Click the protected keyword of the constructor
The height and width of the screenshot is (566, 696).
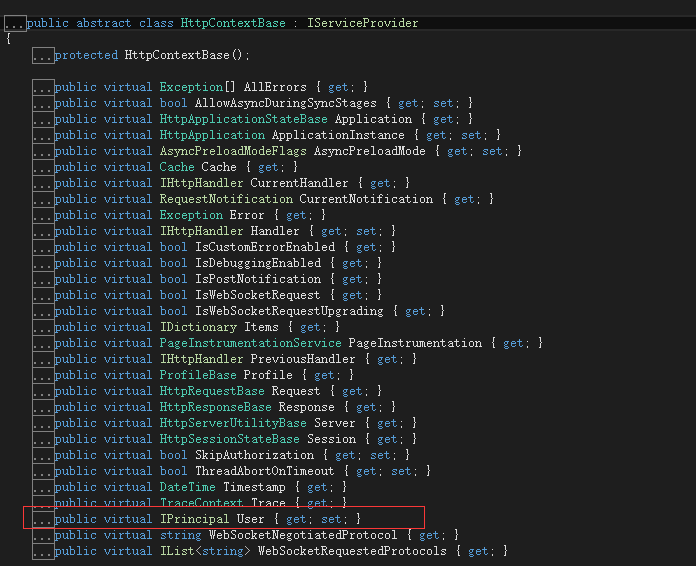(x=86, y=55)
